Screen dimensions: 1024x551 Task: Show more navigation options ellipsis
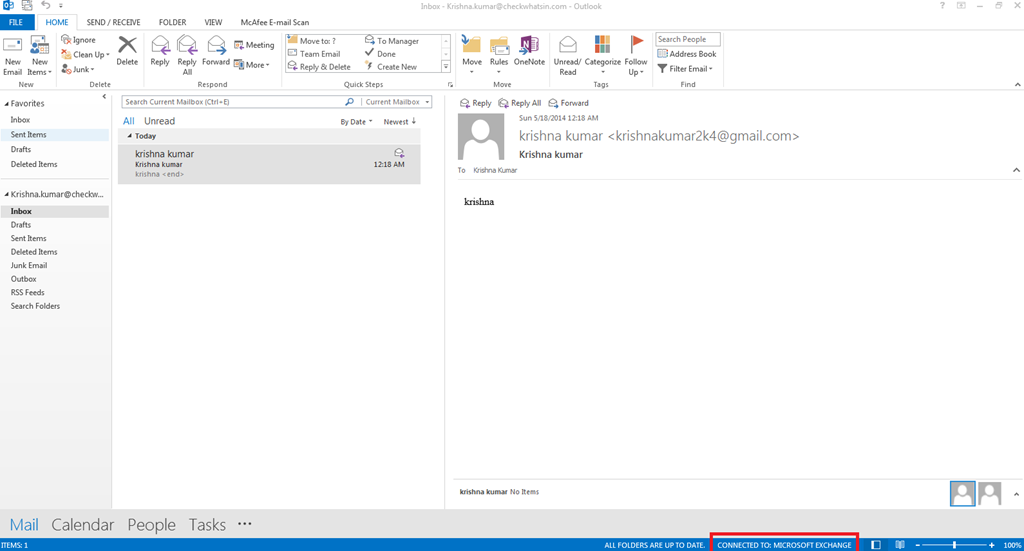tap(244, 524)
